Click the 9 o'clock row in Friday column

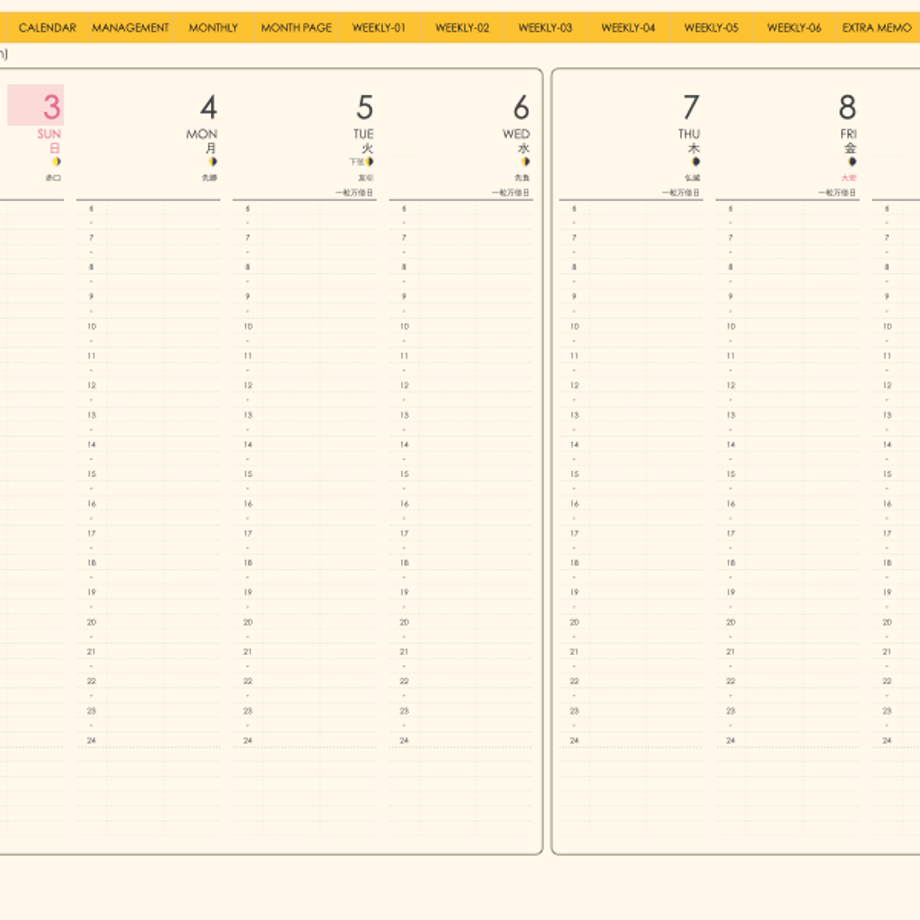pos(787,296)
